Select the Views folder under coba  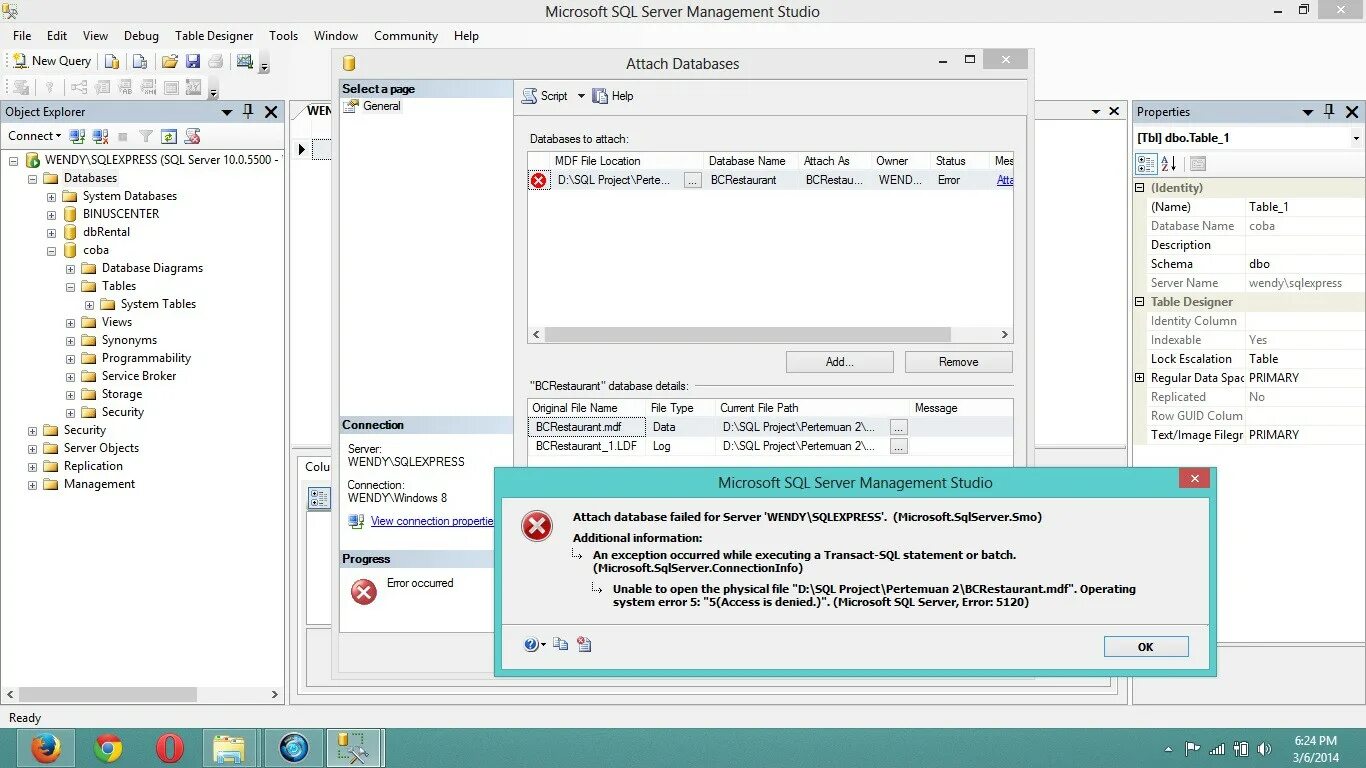(x=116, y=322)
